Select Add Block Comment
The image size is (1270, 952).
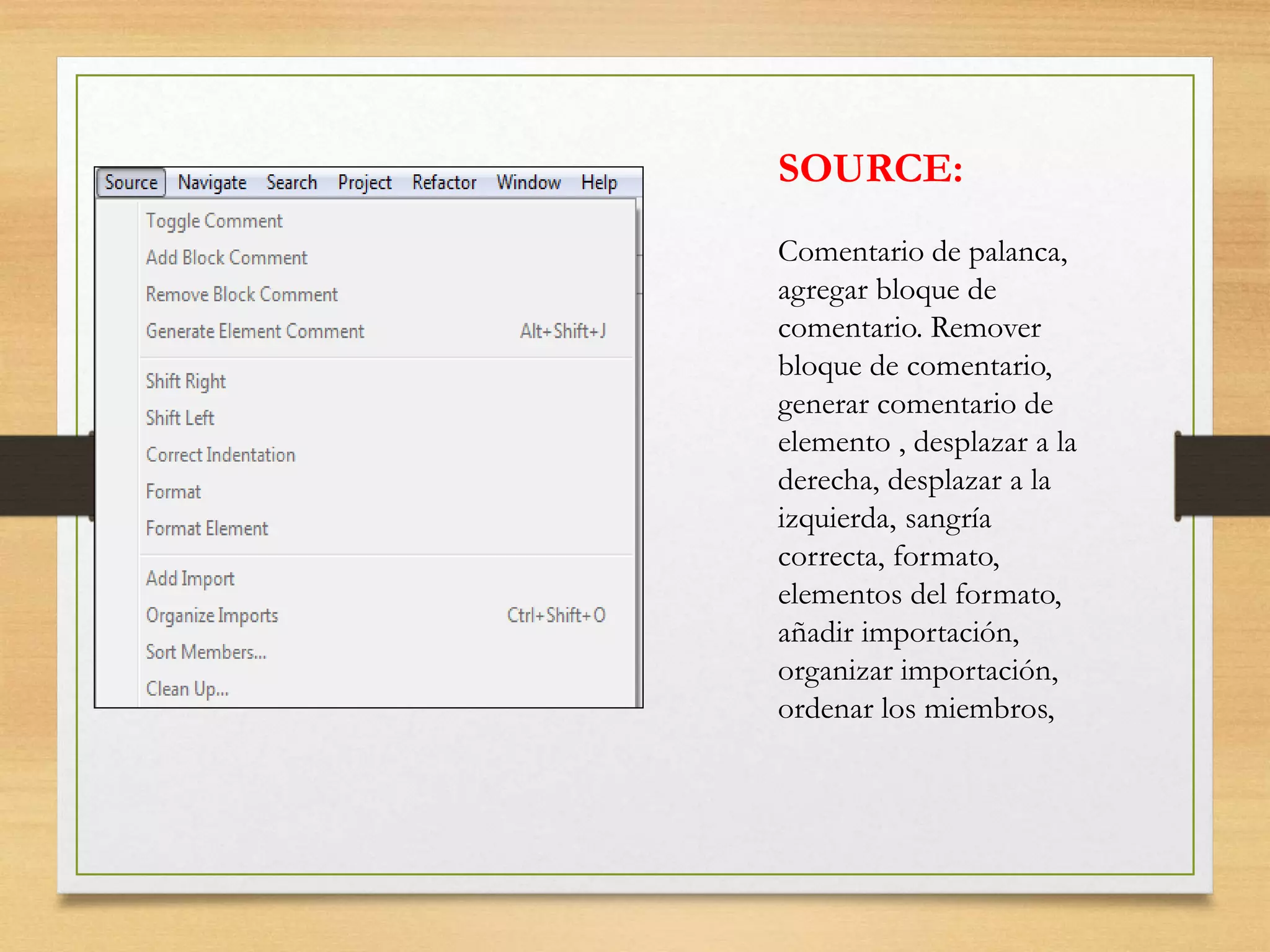pyautogui.click(x=387, y=258)
